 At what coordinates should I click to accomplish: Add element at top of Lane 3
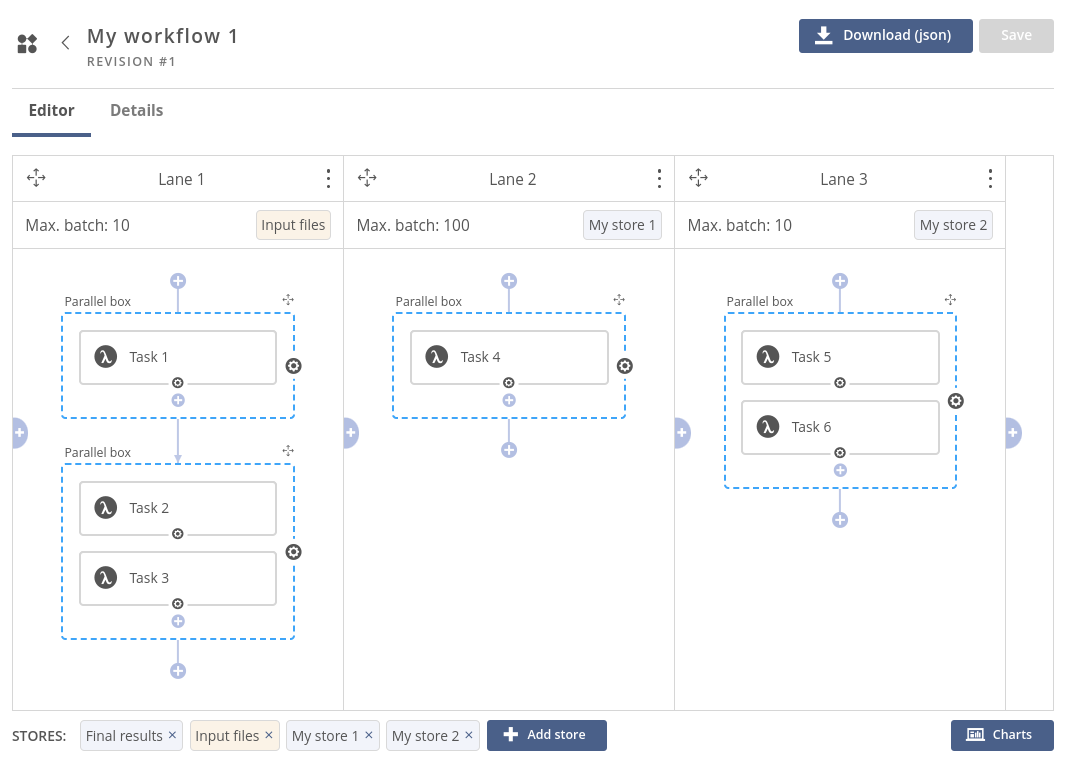840,281
